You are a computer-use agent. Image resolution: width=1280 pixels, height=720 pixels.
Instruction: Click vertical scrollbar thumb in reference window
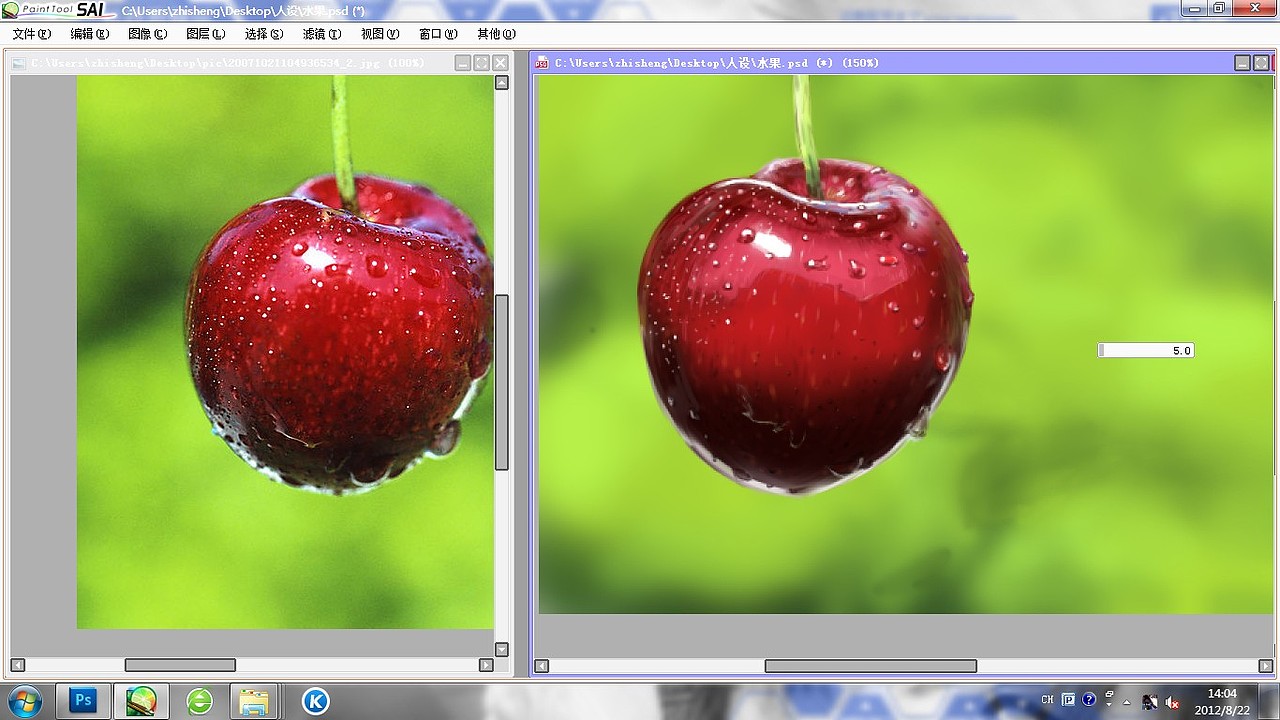(502, 382)
